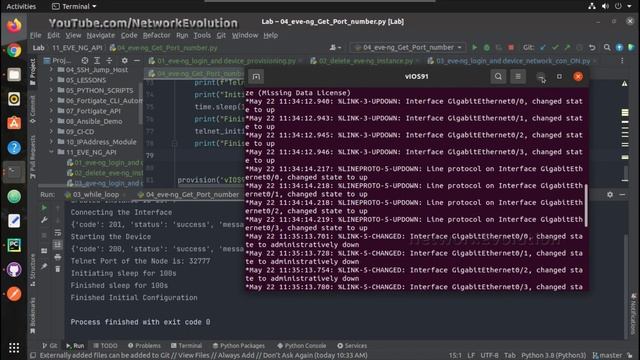Image resolution: width=640 pixels, height=360 pixels.
Task: Open the Services tool window
Action: pos(352,346)
